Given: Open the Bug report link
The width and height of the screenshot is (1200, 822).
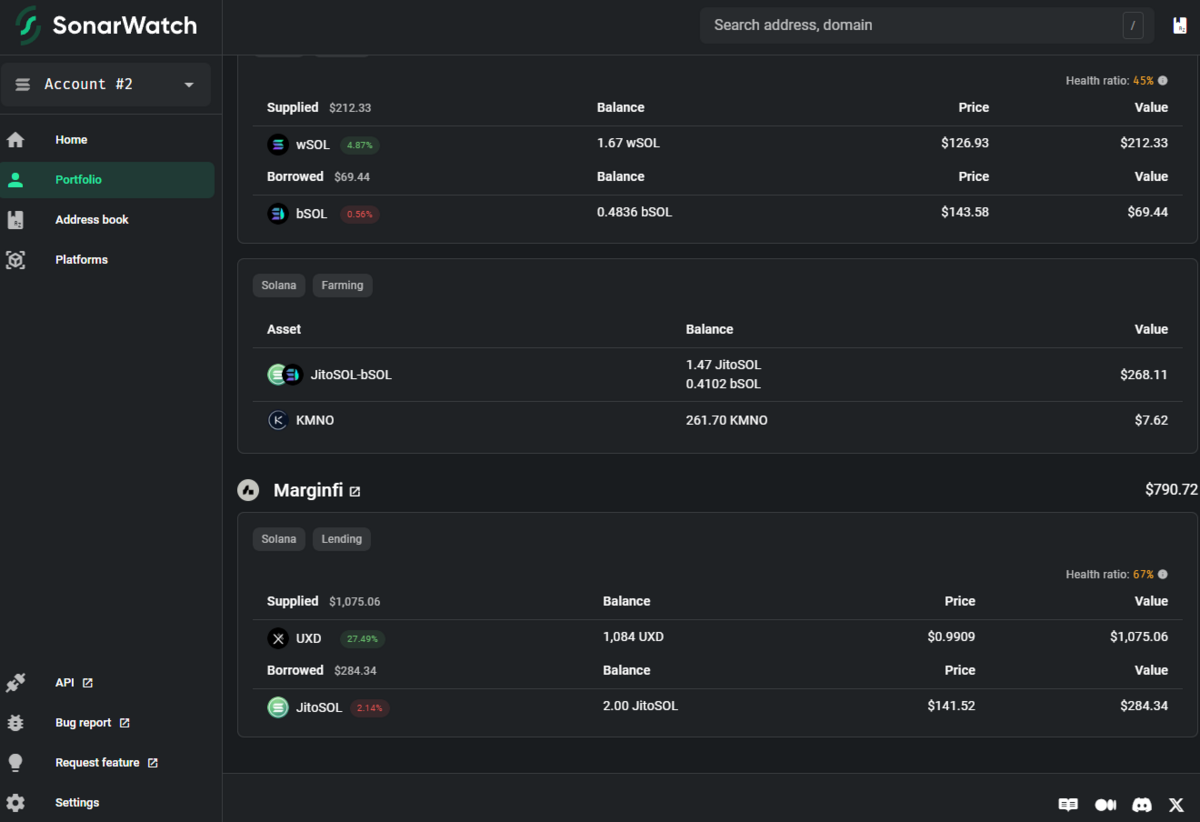Looking at the screenshot, I should [92, 723].
